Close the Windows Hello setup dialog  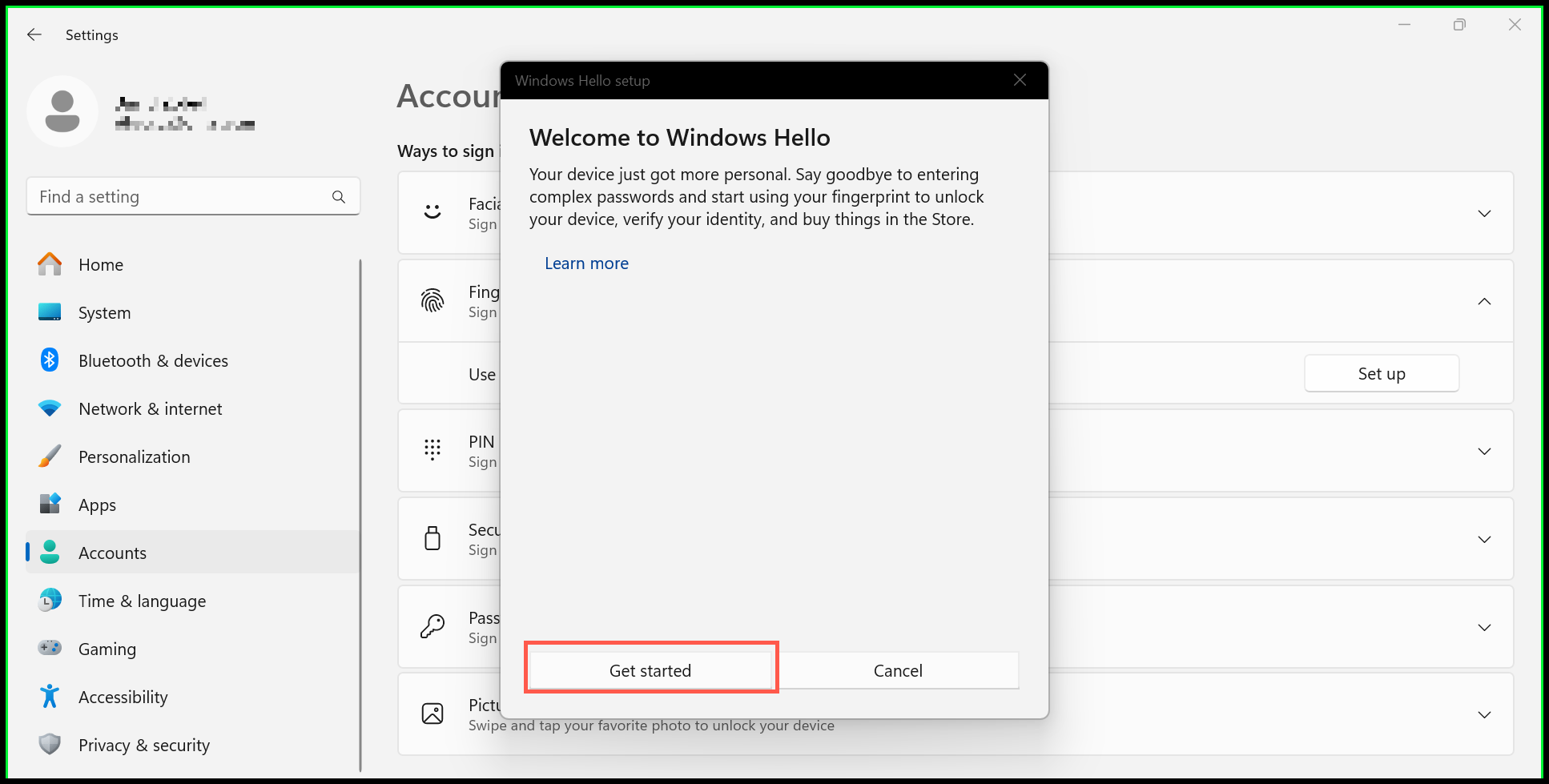tap(1020, 80)
